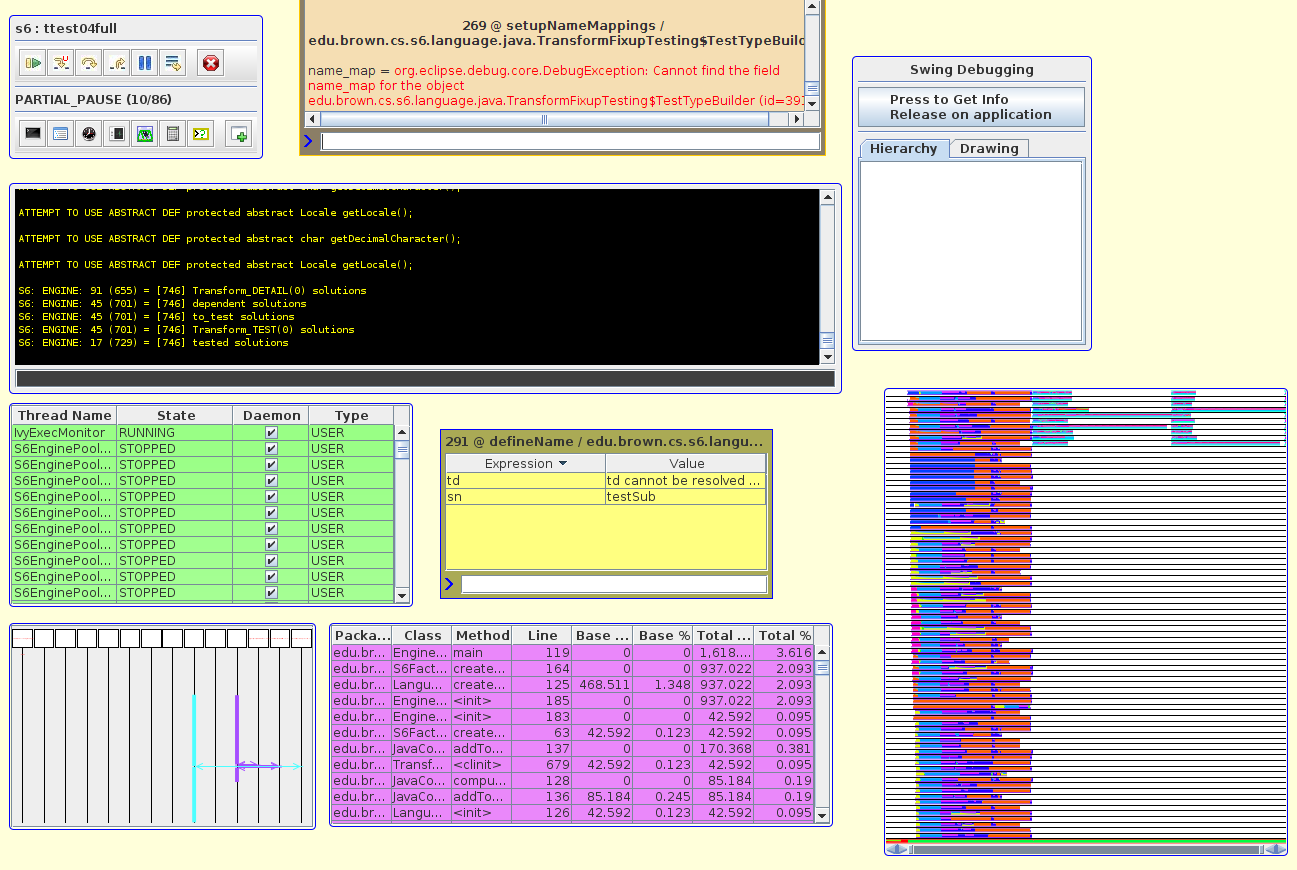Select the 'sn' expression cell
Image resolution: width=1297 pixels, height=870 pixels.
[525, 497]
